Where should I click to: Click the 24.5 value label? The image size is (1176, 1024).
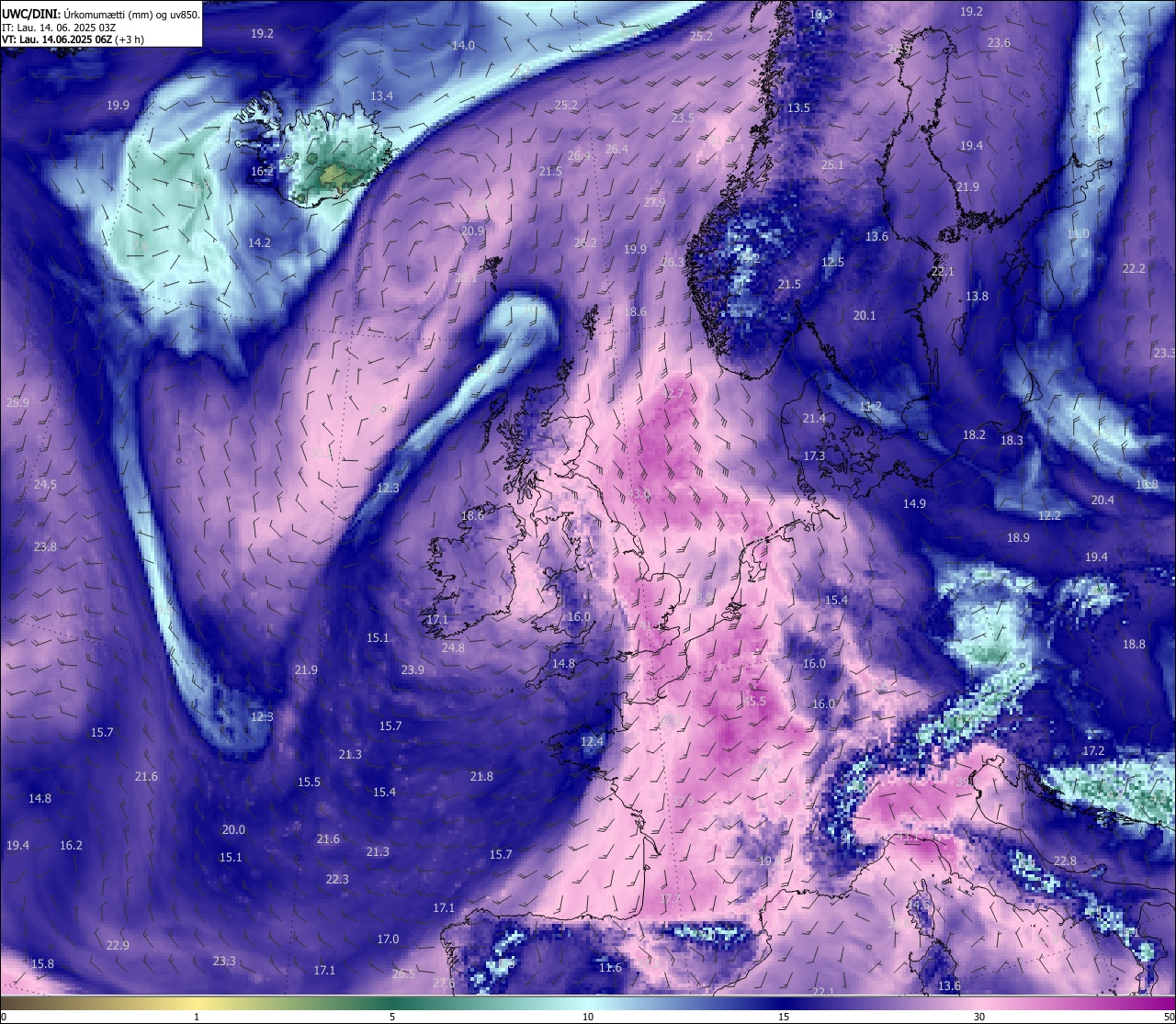pos(45,485)
